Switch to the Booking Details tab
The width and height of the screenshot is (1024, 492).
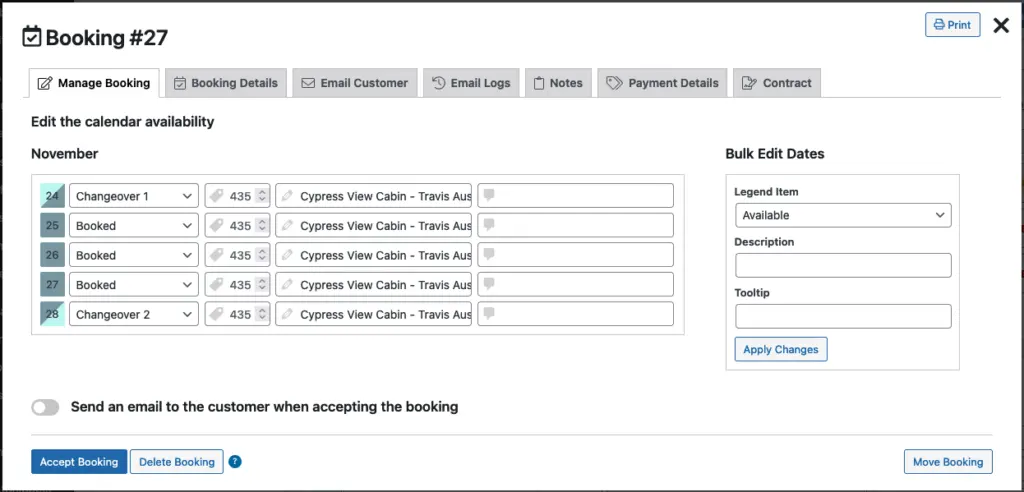tap(226, 83)
